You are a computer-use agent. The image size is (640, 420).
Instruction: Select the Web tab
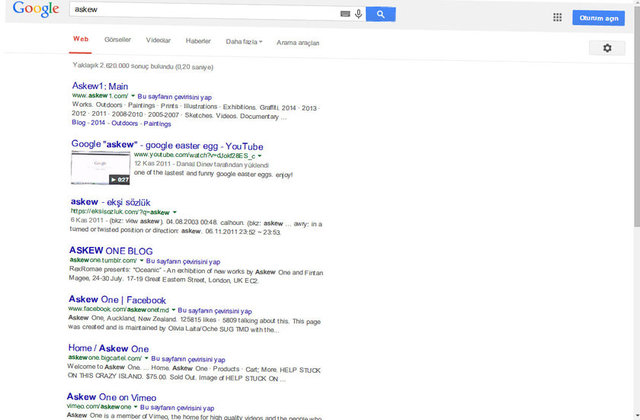[x=80, y=39]
